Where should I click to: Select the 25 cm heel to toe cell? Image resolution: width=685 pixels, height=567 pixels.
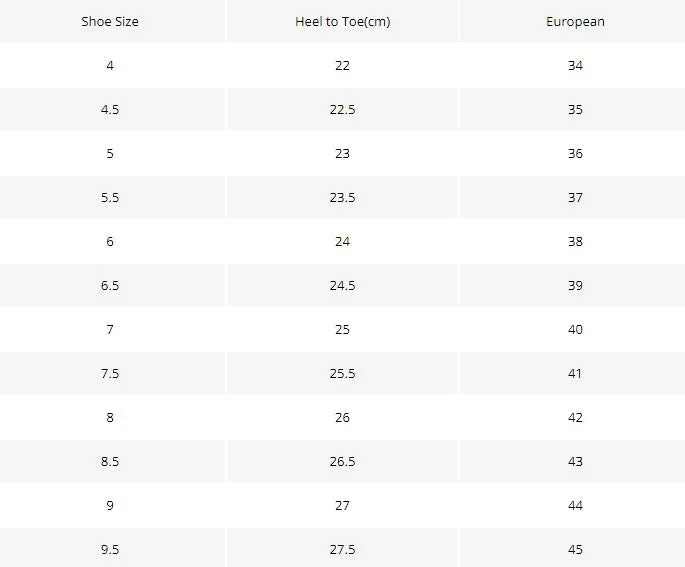coord(342,329)
